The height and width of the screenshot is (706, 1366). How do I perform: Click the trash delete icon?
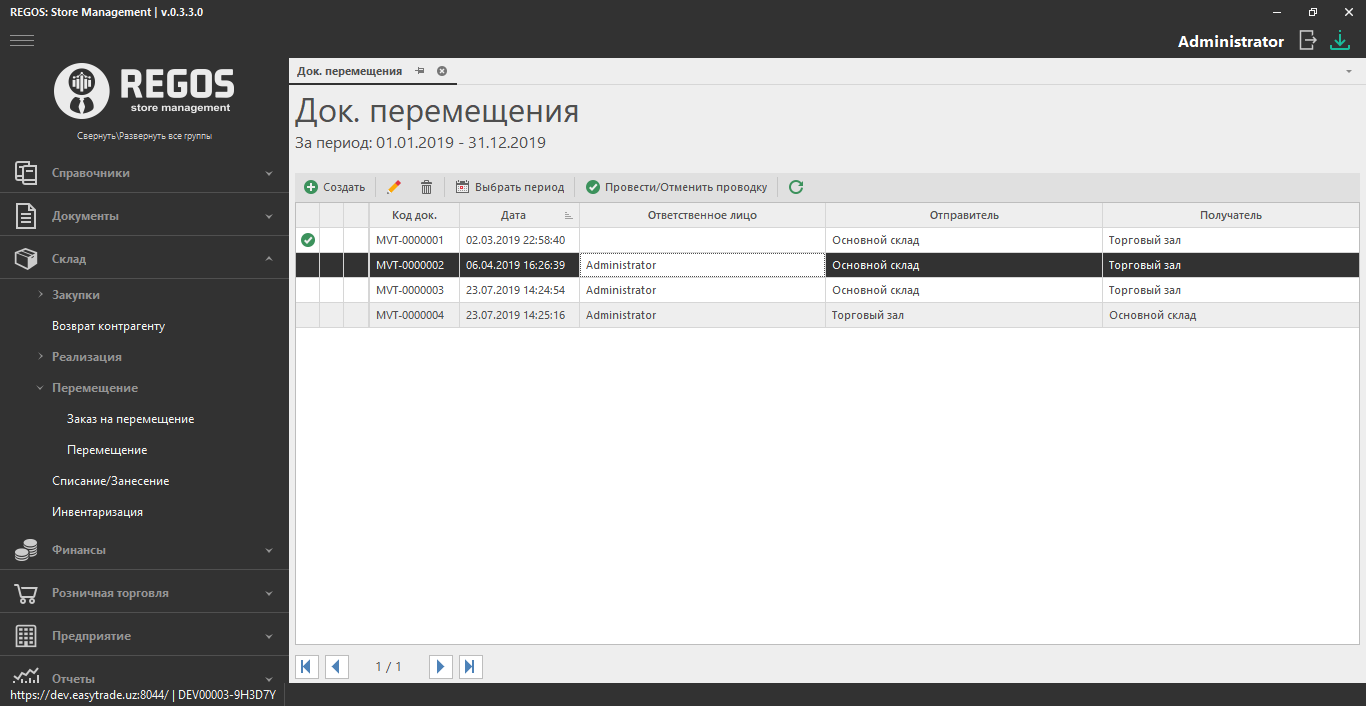[x=427, y=187]
